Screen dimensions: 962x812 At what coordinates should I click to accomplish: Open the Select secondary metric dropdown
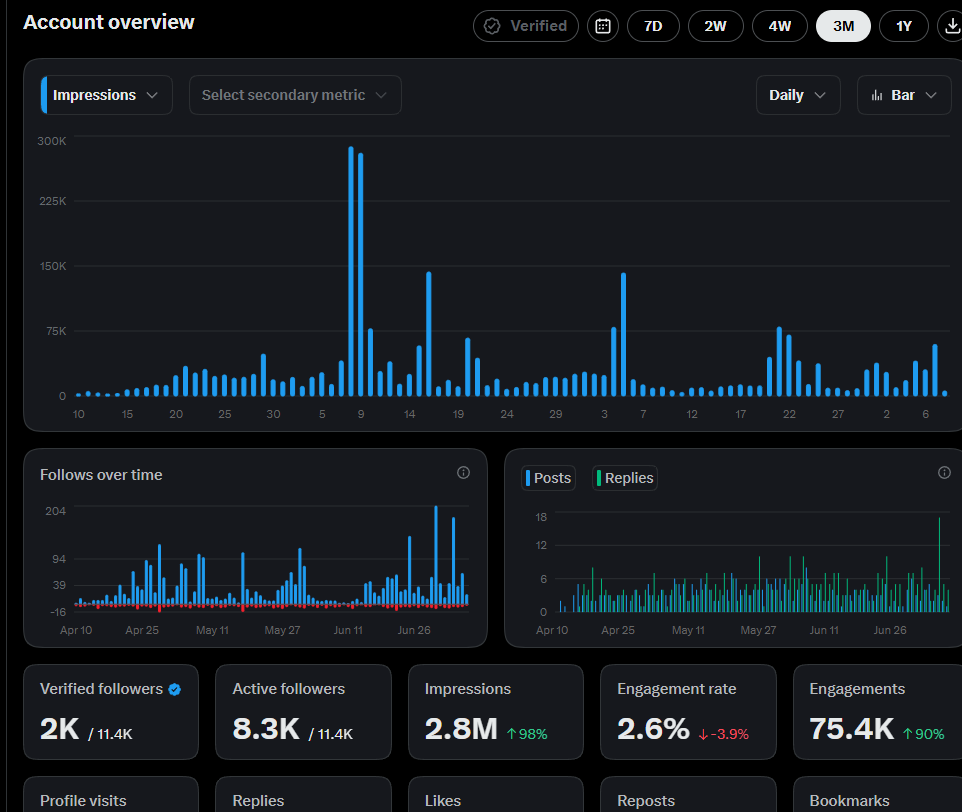(295, 95)
